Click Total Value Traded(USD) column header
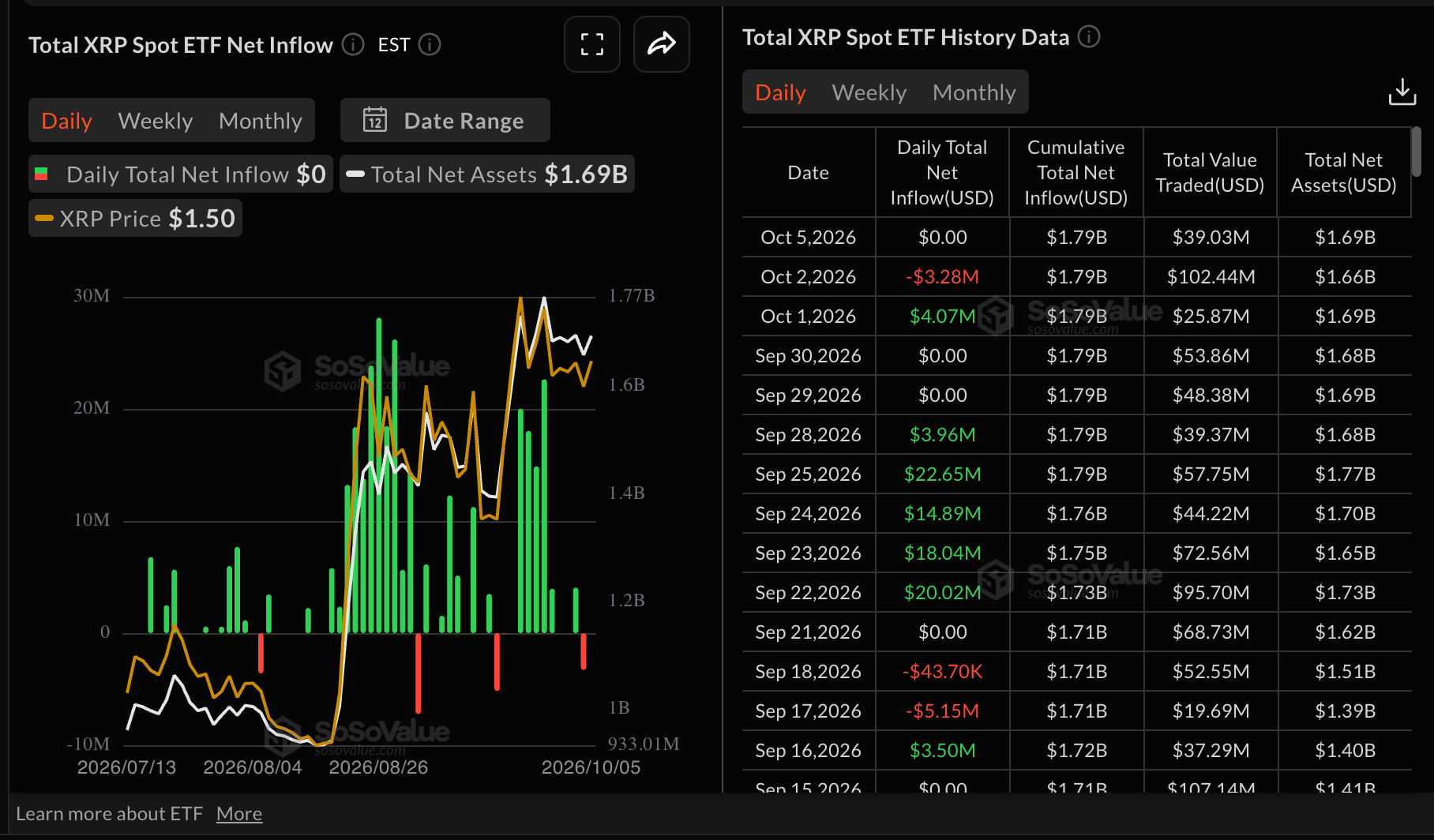The image size is (1434, 840). coord(1211,172)
